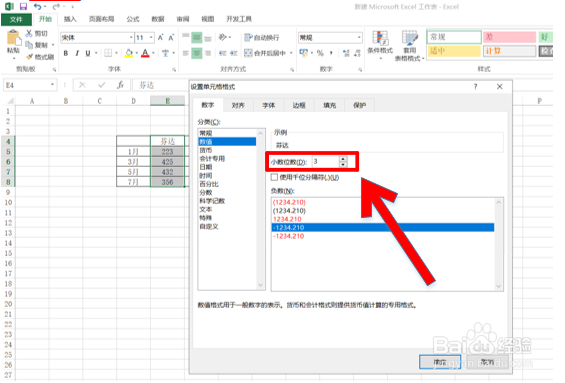Screen dimensions: 565x383
Task: Select the Date category in list
Action: [227, 167]
